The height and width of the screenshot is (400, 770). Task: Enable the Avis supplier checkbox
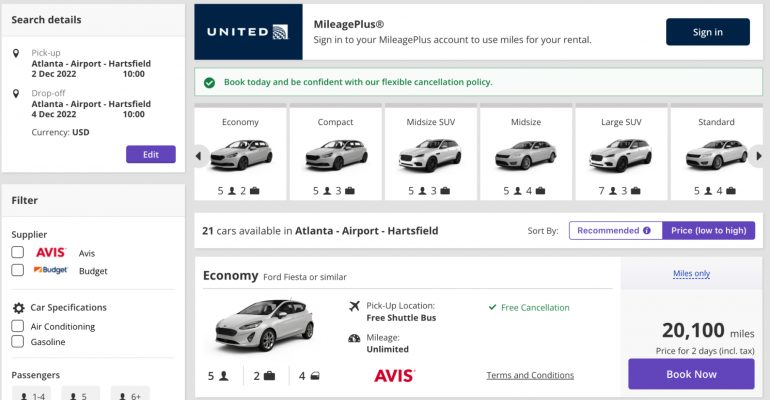[18, 253]
